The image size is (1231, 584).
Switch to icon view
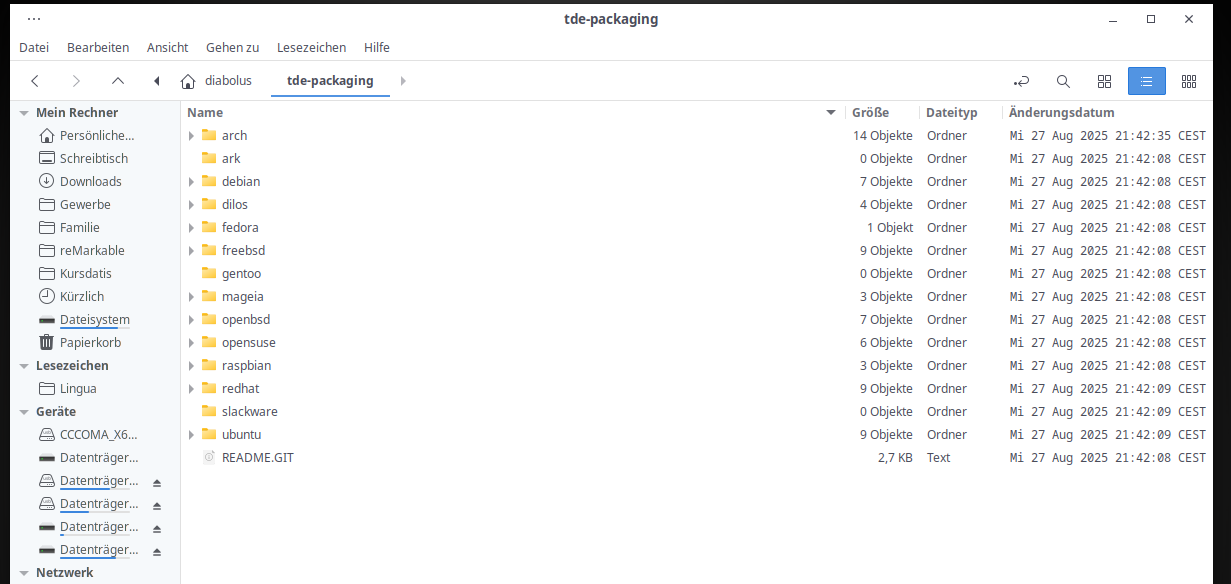point(1104,81)
